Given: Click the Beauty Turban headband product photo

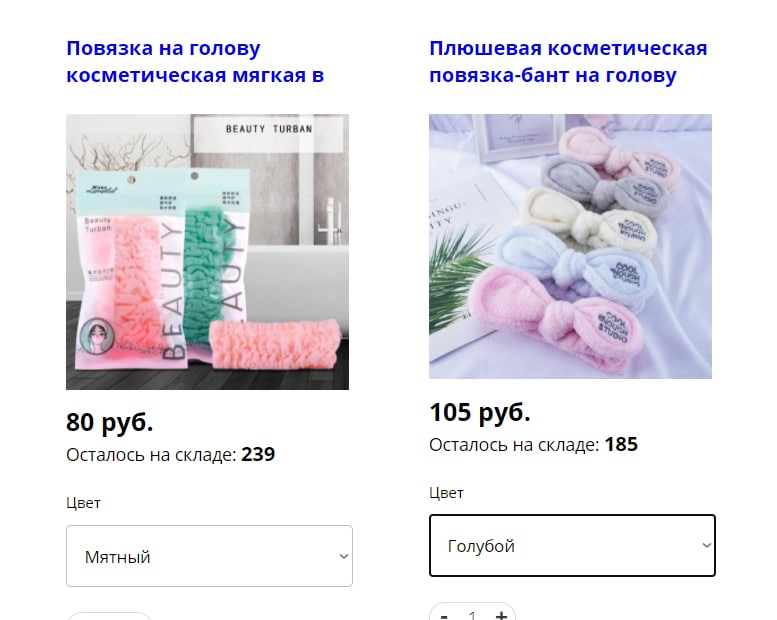Looking at the screenshot, I should [207, 252].
